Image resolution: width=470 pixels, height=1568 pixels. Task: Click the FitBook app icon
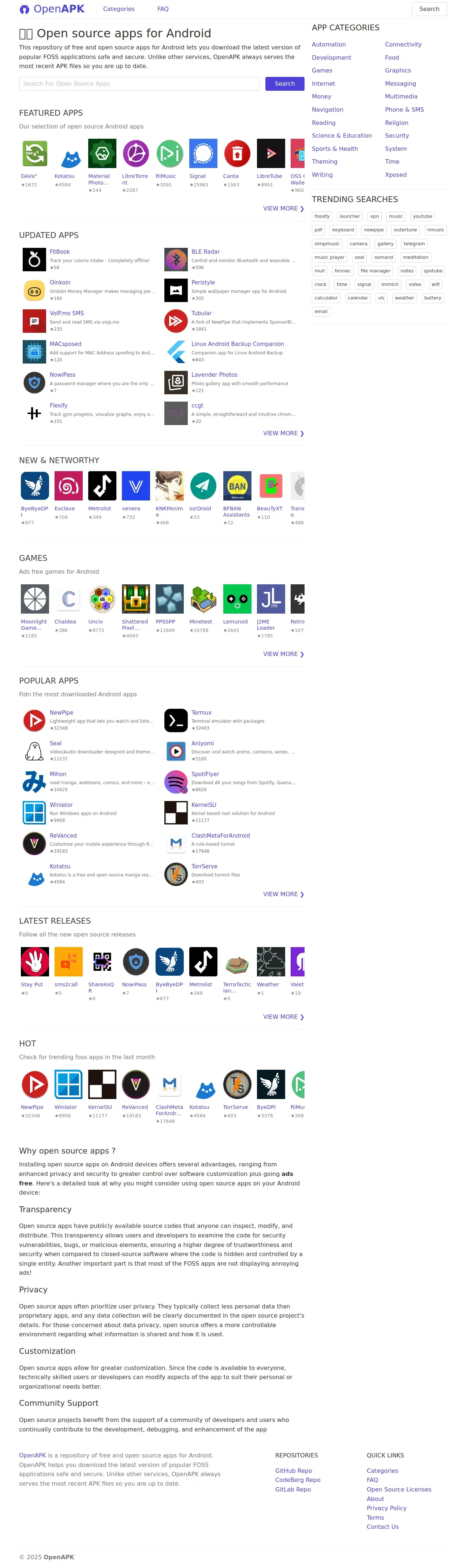[x=34, y=259]
